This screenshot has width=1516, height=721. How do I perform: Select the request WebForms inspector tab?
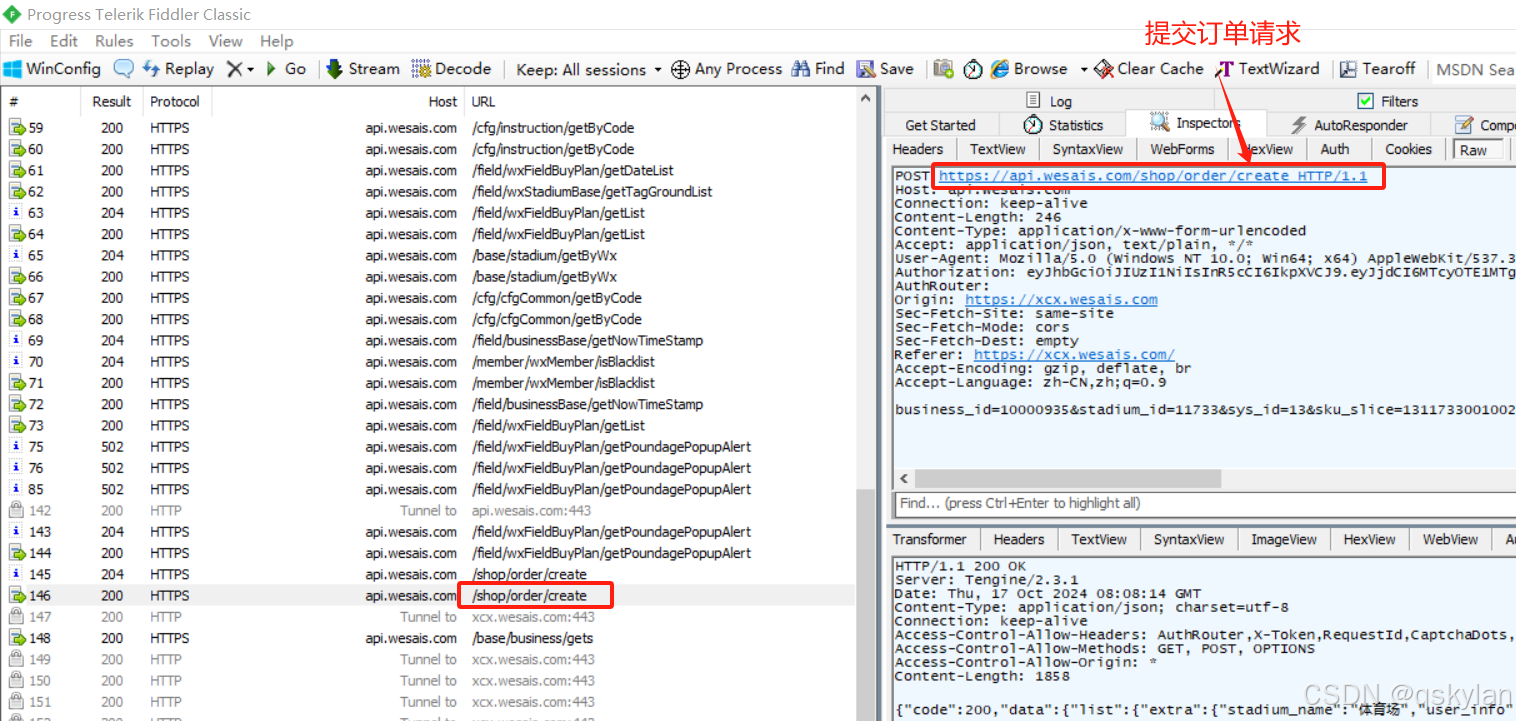pyautogui.click(x=1182, y=149)
